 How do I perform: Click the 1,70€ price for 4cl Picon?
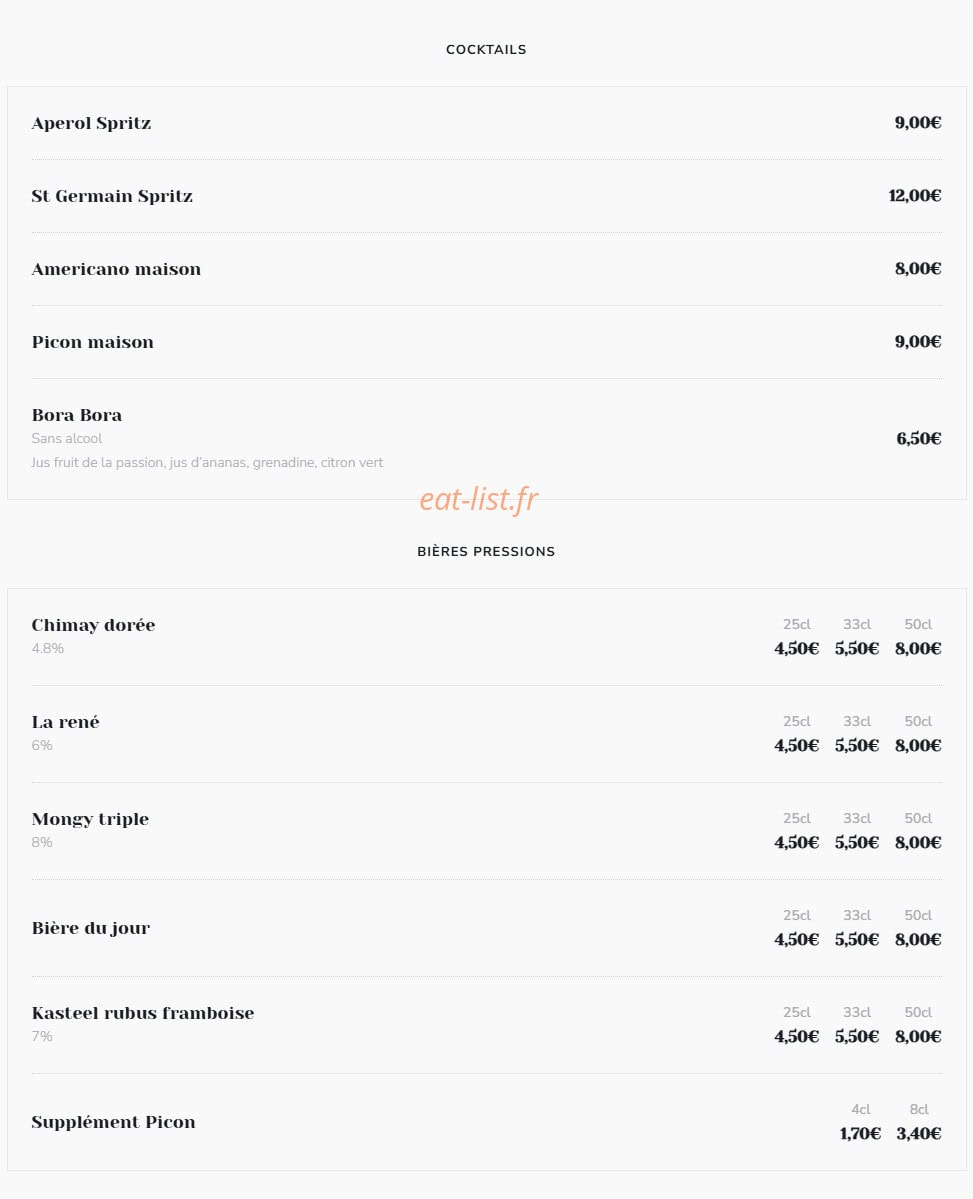click(861, 1133)
